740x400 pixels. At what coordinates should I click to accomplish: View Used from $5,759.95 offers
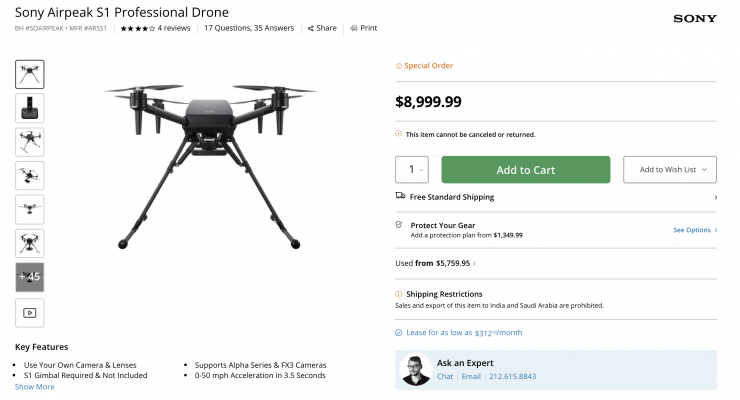(435, 263)
